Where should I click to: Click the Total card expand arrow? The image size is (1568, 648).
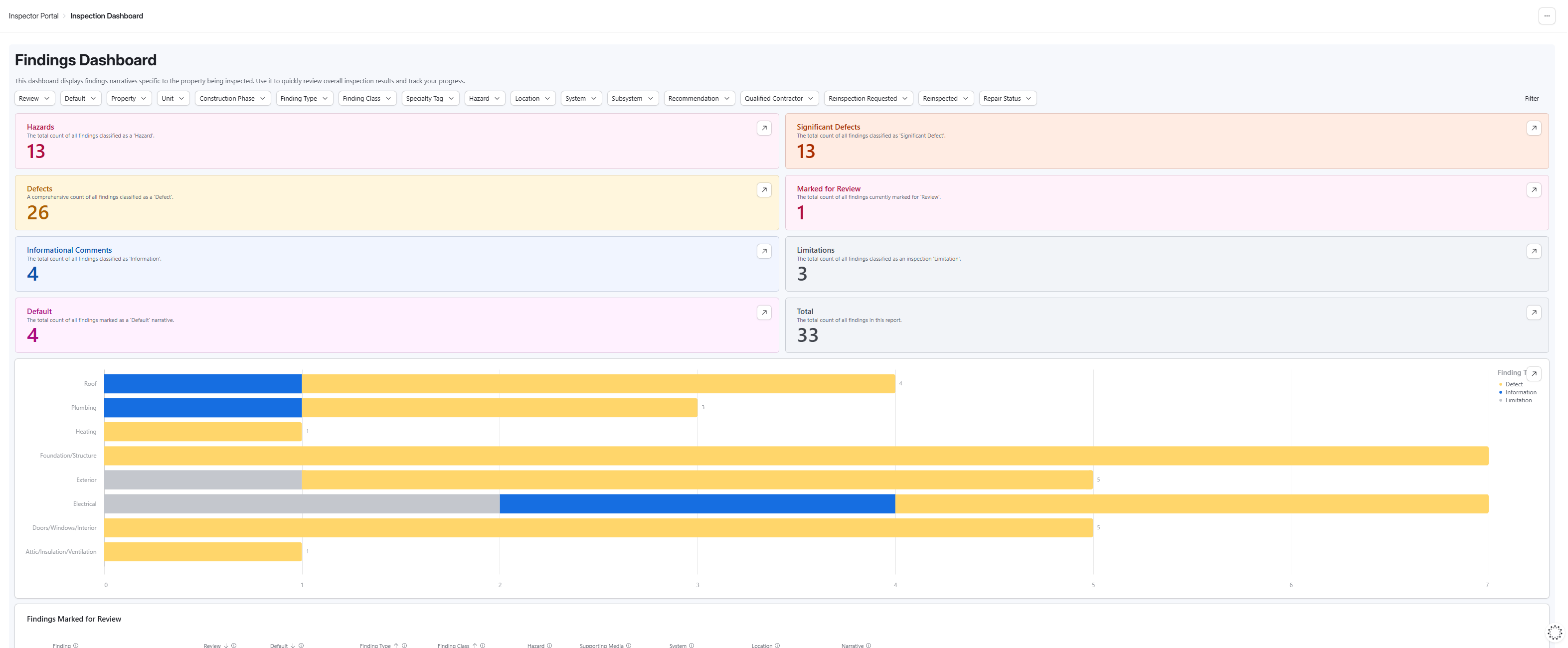(1533, 313)
